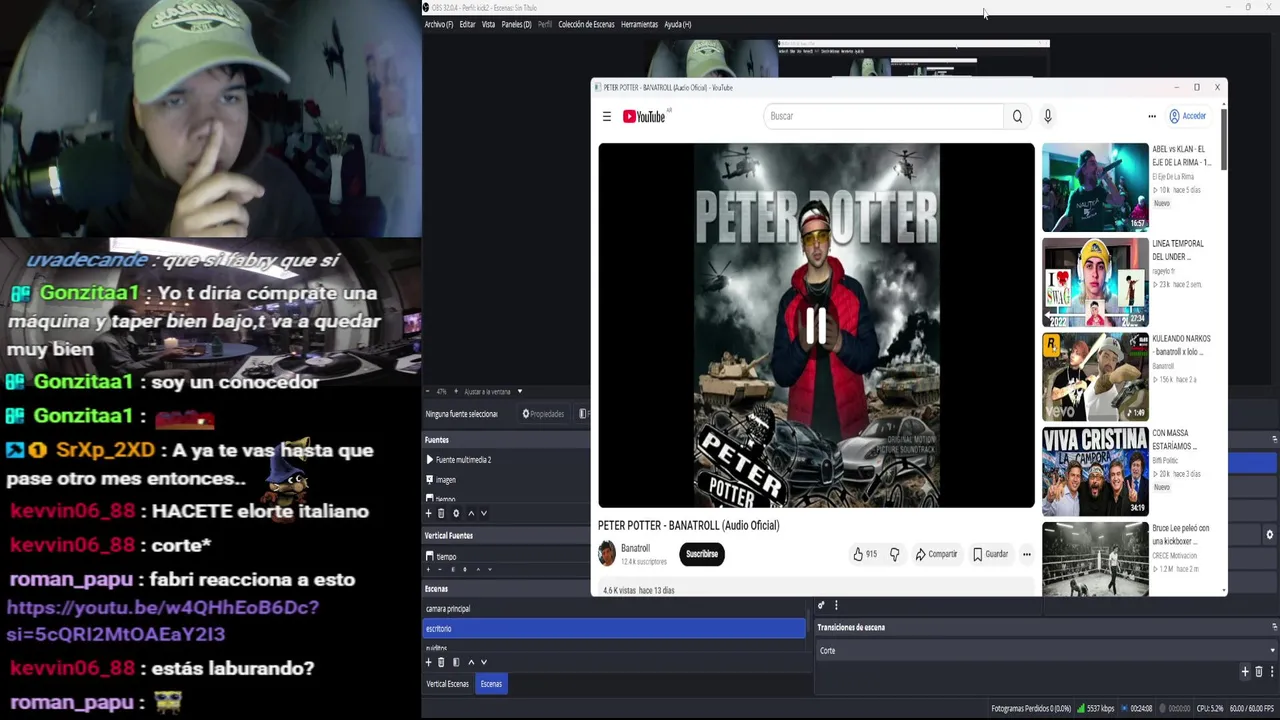Screen dimensions: 1280x720
Task: Open the 'ABEL vs KLAN' recommended video thumbnail
Action: (x=1095, y=187)
